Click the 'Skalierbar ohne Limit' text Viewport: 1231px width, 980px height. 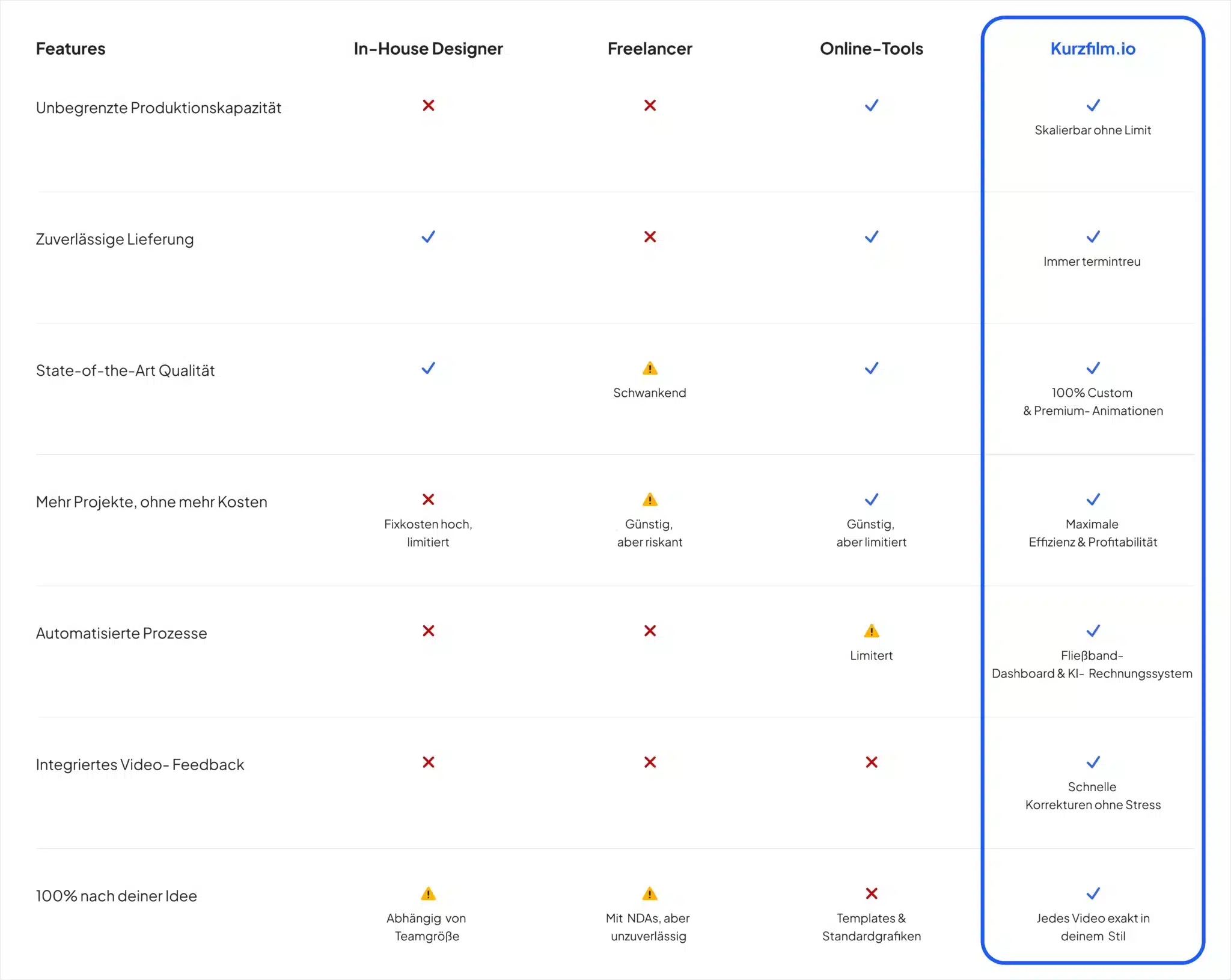1093,130
